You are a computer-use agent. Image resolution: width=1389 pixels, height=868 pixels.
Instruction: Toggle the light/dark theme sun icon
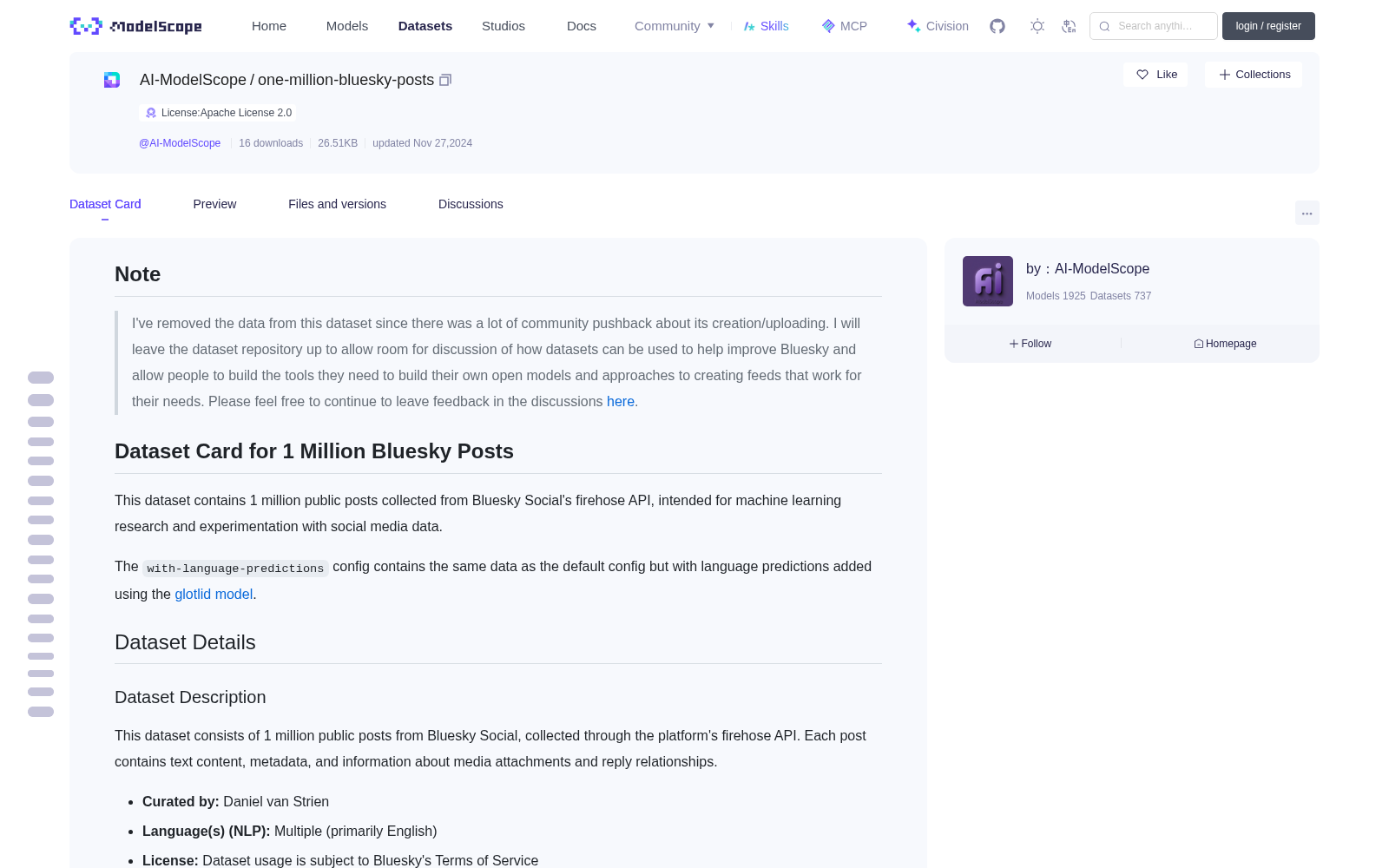pos(1037,26)
